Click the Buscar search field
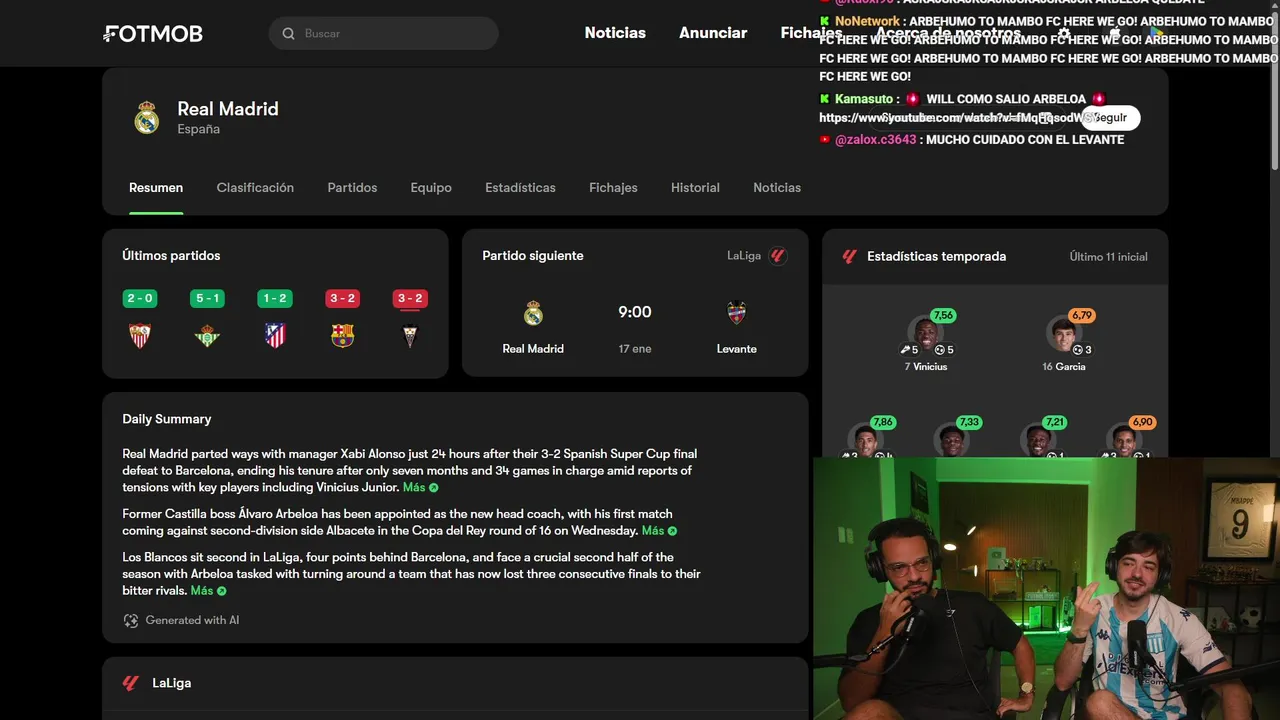This screenshot has height=720, width=1280. [x=383, y=34]
